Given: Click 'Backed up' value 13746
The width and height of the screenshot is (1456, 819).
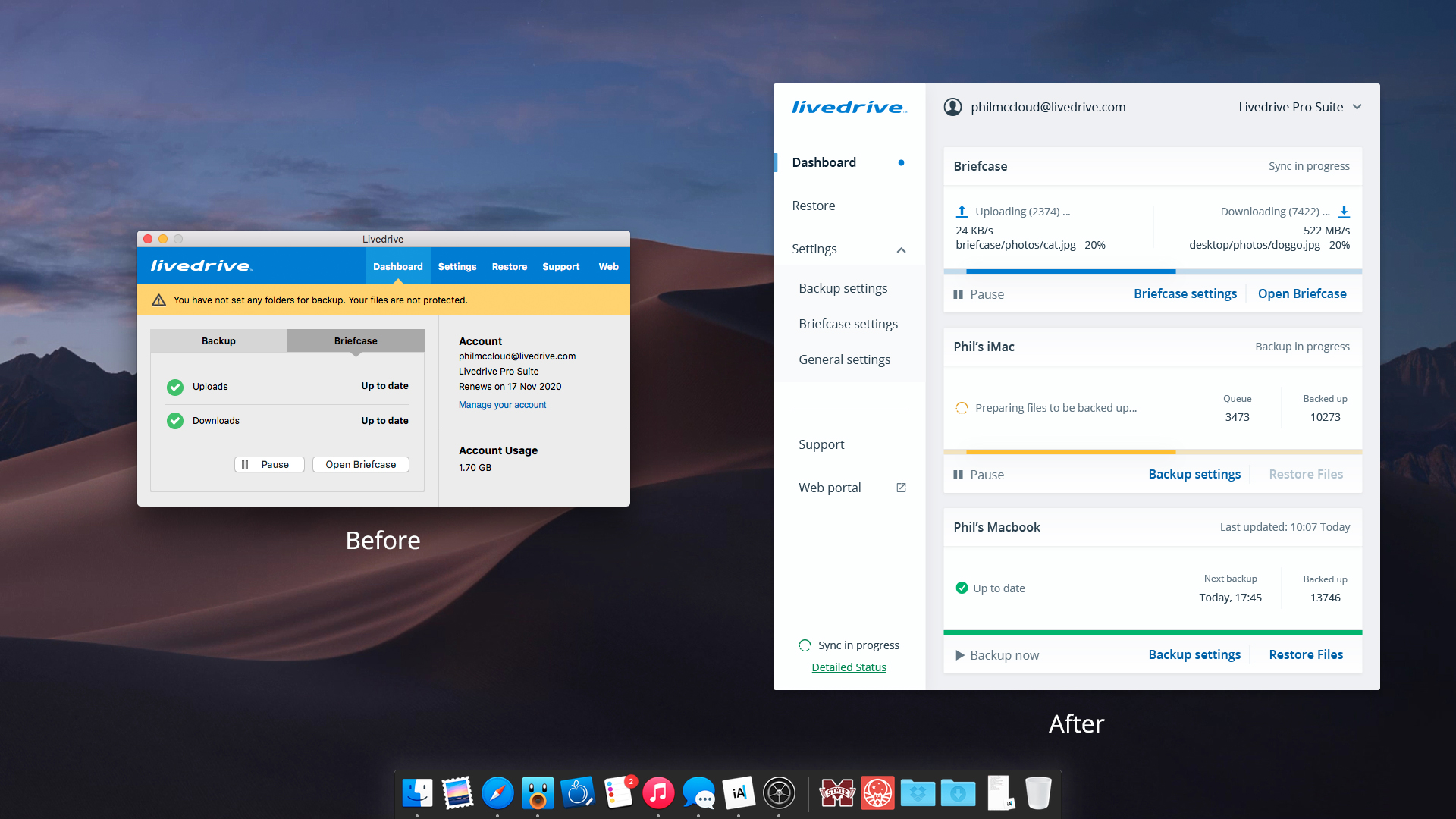Looking at the screenshot, I should click(x=1325, y=598).
